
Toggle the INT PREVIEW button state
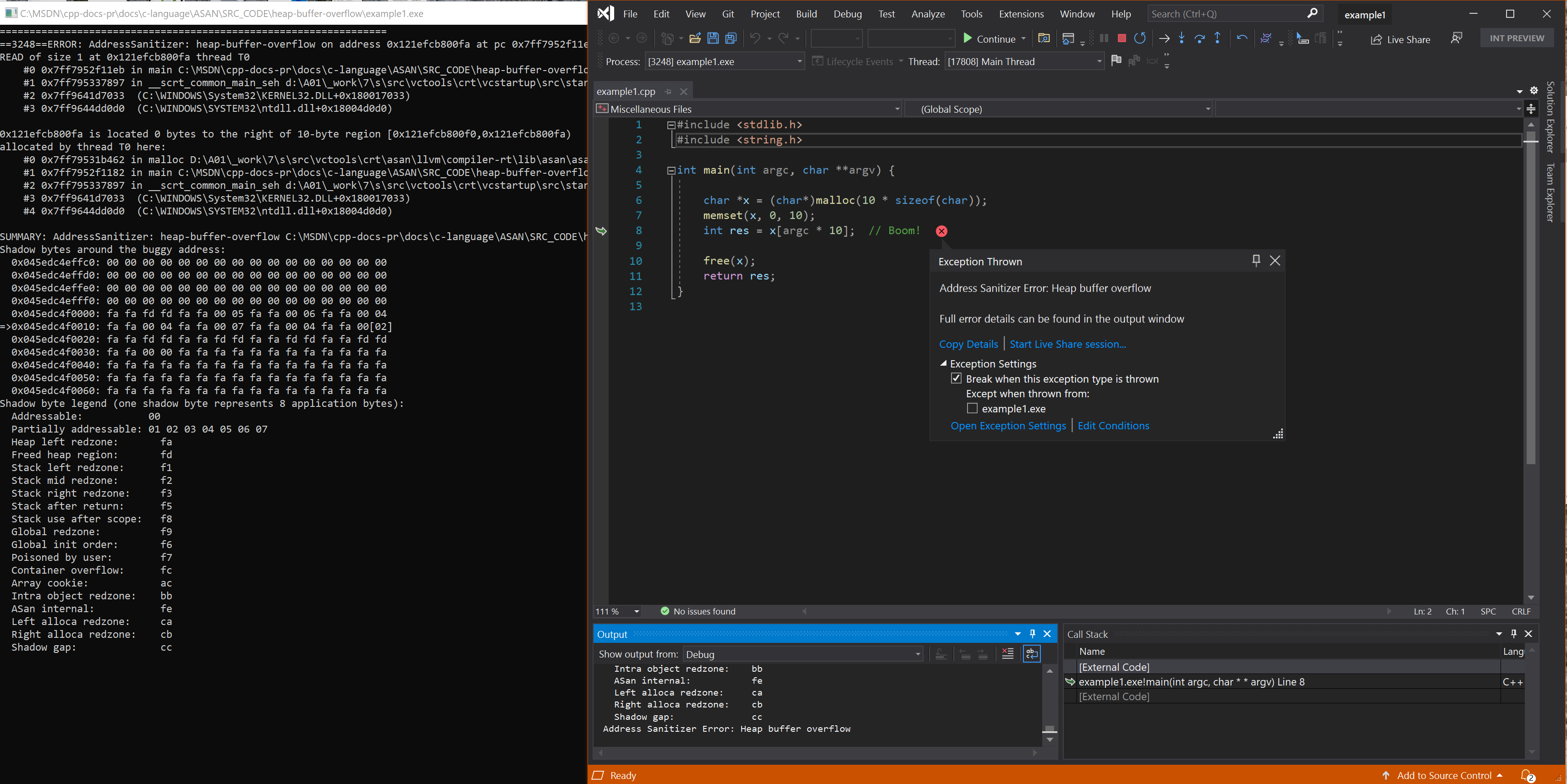[x=1516, y=39]
